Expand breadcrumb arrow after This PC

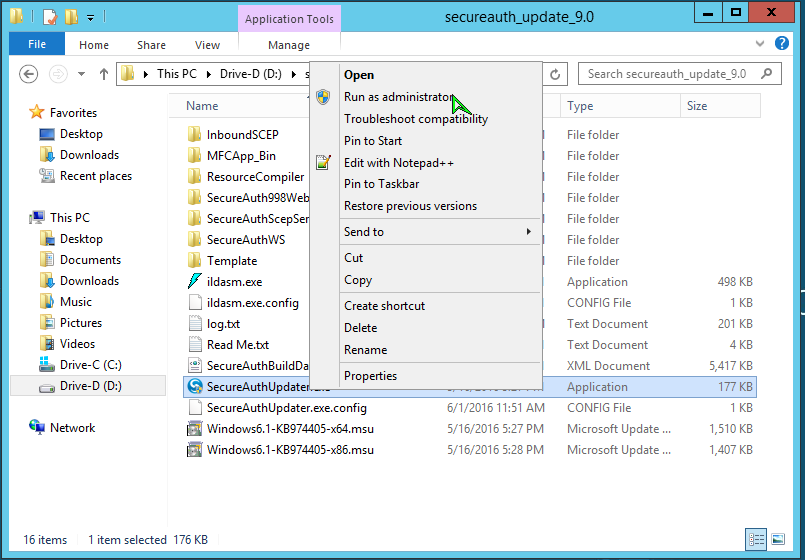(208, 74)
